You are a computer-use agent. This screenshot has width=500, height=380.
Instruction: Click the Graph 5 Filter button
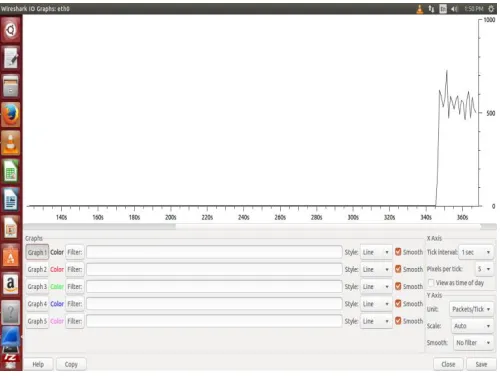click(x=75, y=321)
